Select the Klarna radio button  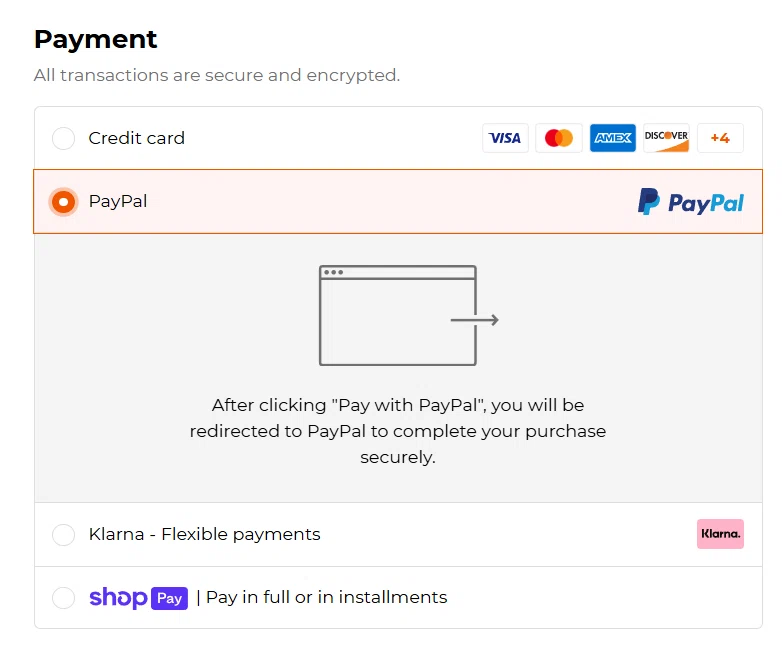[63, 534]
